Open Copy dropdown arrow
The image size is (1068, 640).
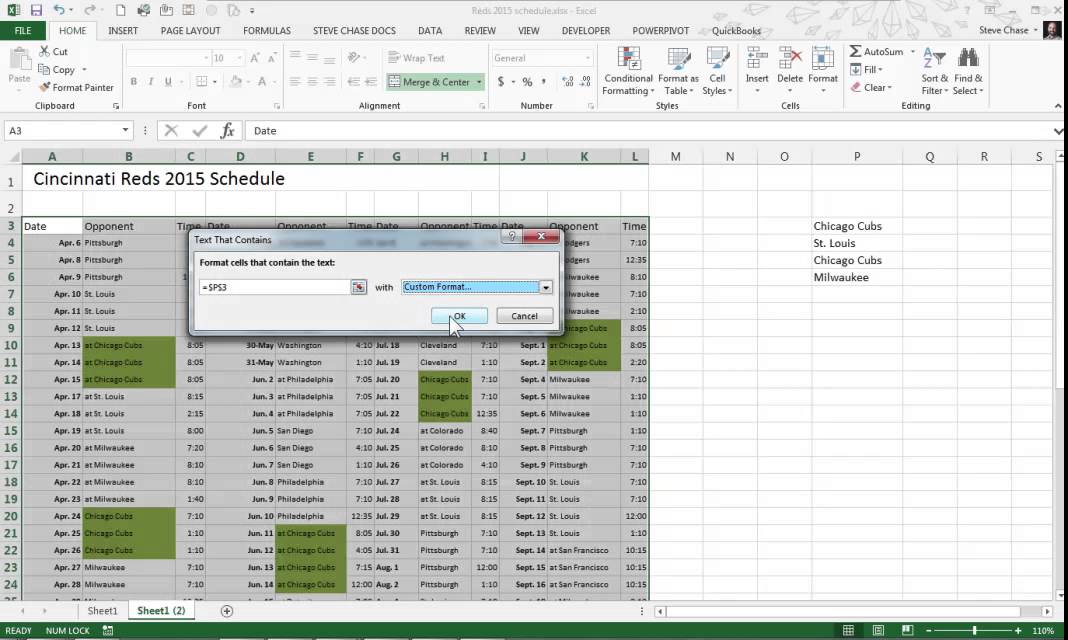pos(84,69)
